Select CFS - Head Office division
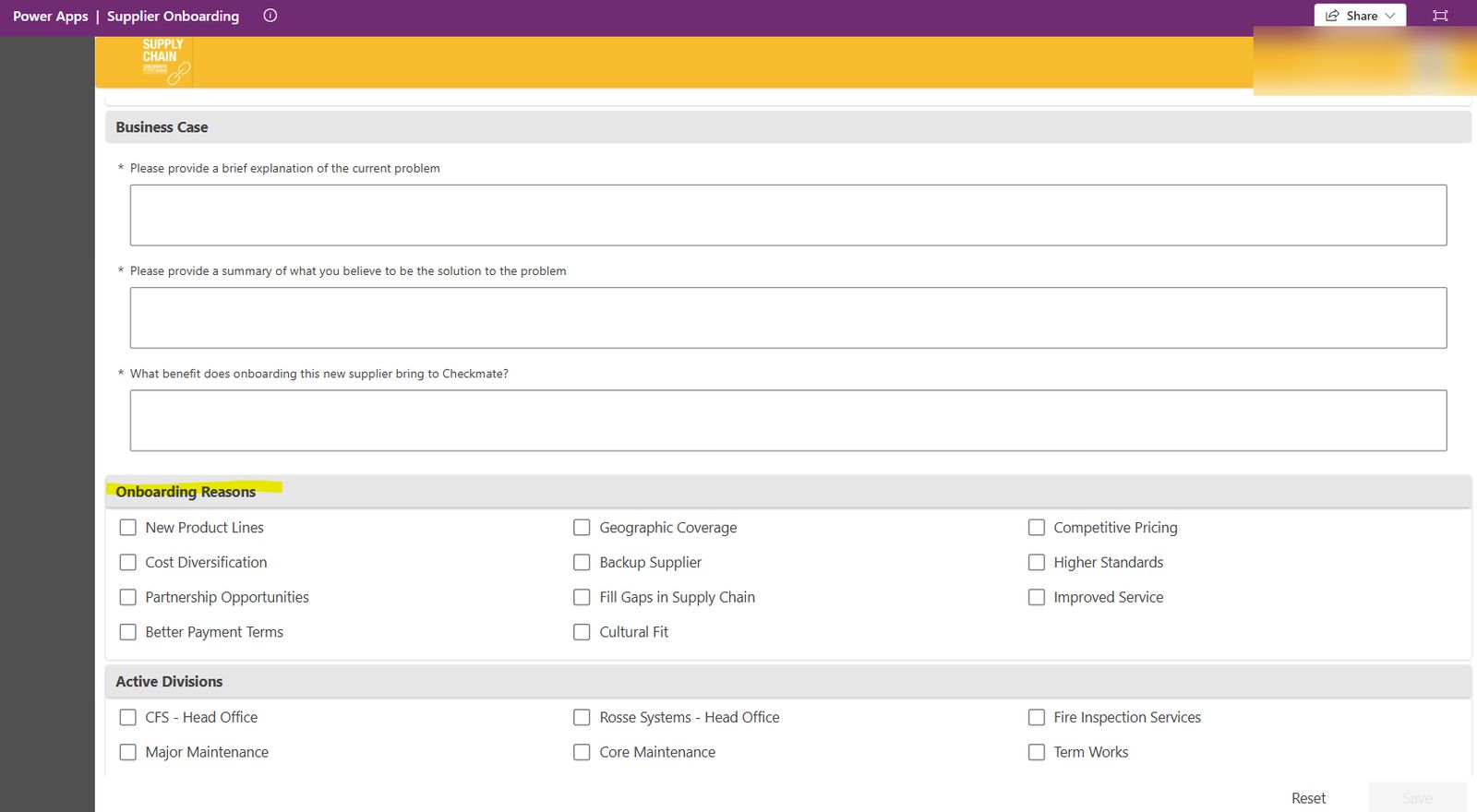This screenshot has width=1477, height=812. (128, 717)
